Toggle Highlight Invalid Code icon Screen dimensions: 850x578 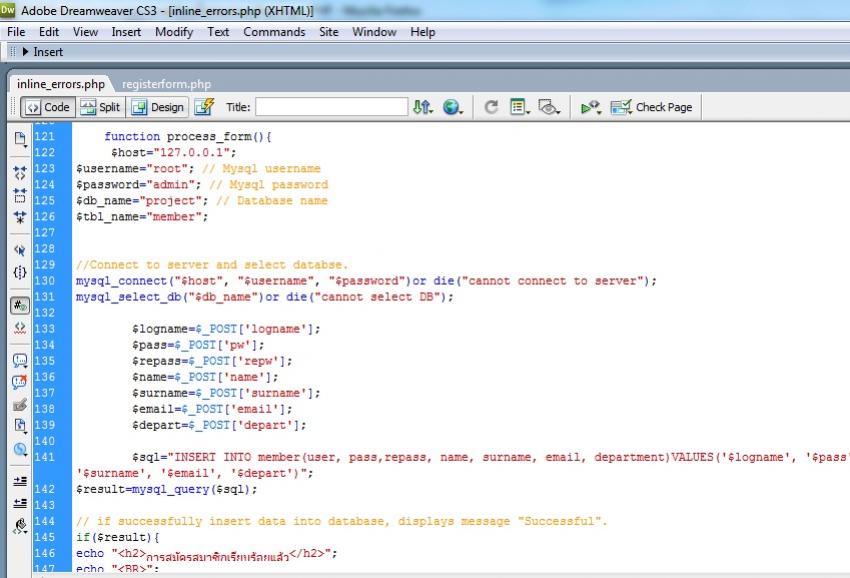[20, 327]
